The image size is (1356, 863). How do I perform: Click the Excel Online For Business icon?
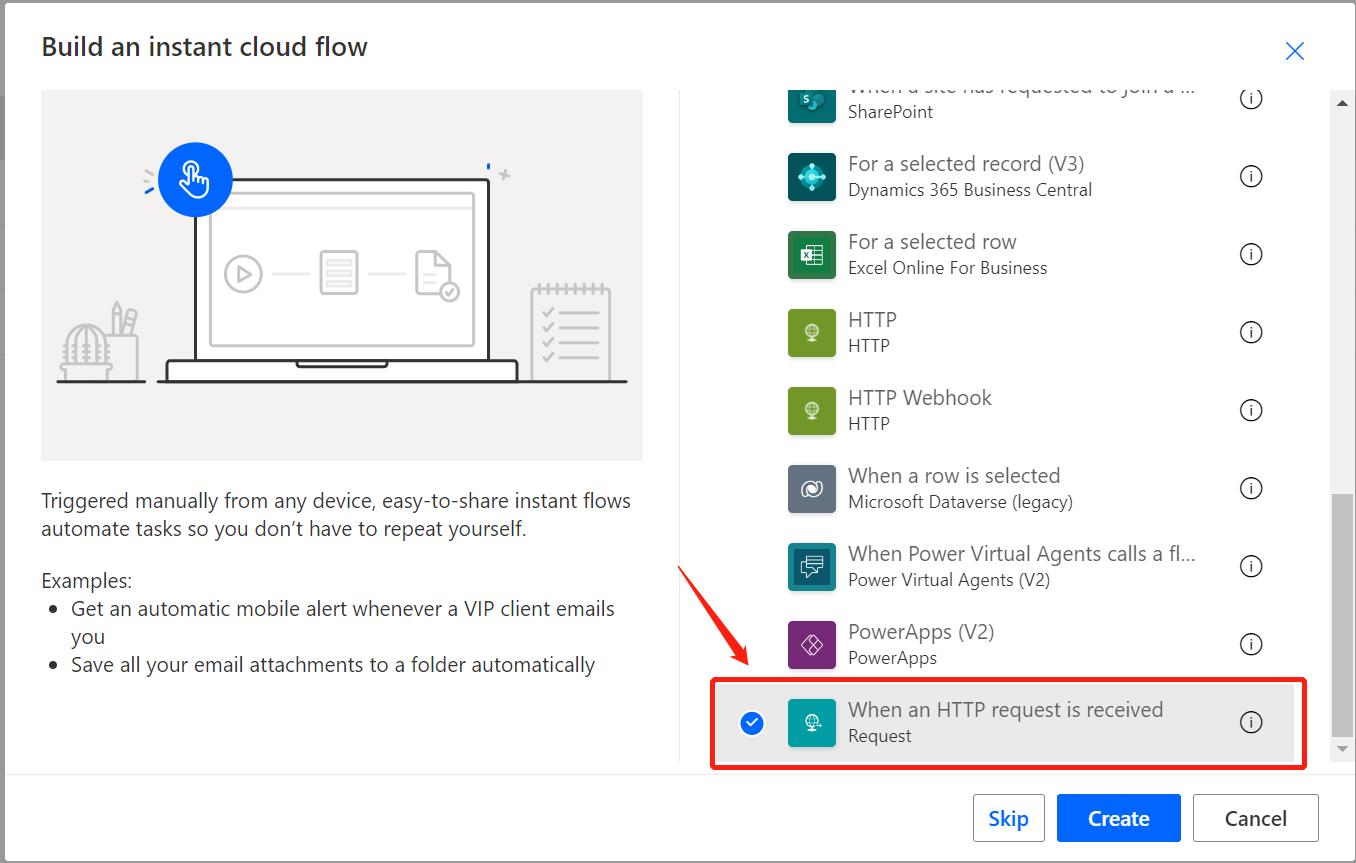pyautogui.click(x=811, y=254)
